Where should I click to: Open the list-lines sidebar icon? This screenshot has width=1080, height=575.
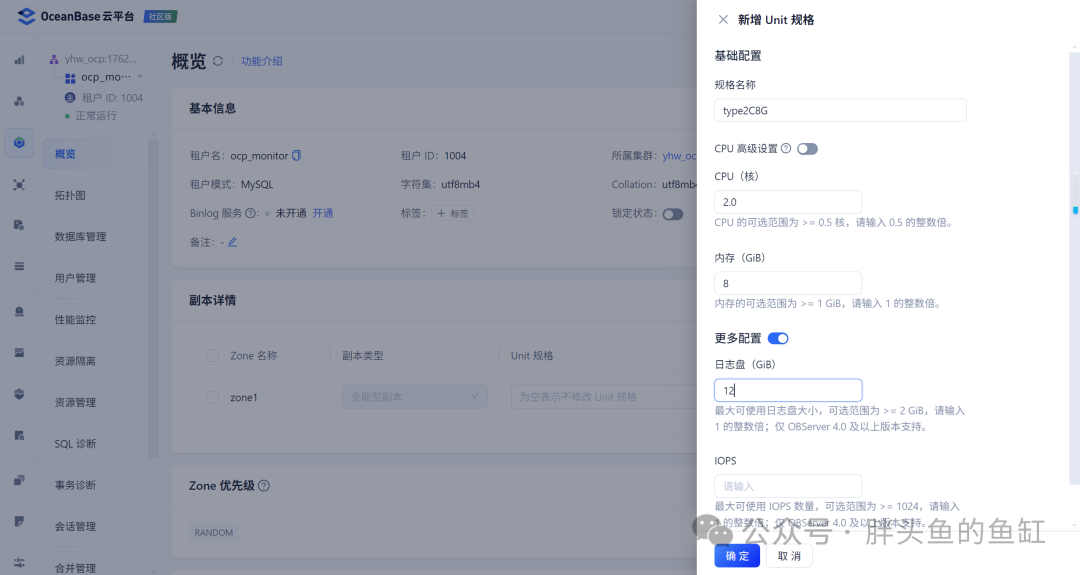click(x=19, y=266)
